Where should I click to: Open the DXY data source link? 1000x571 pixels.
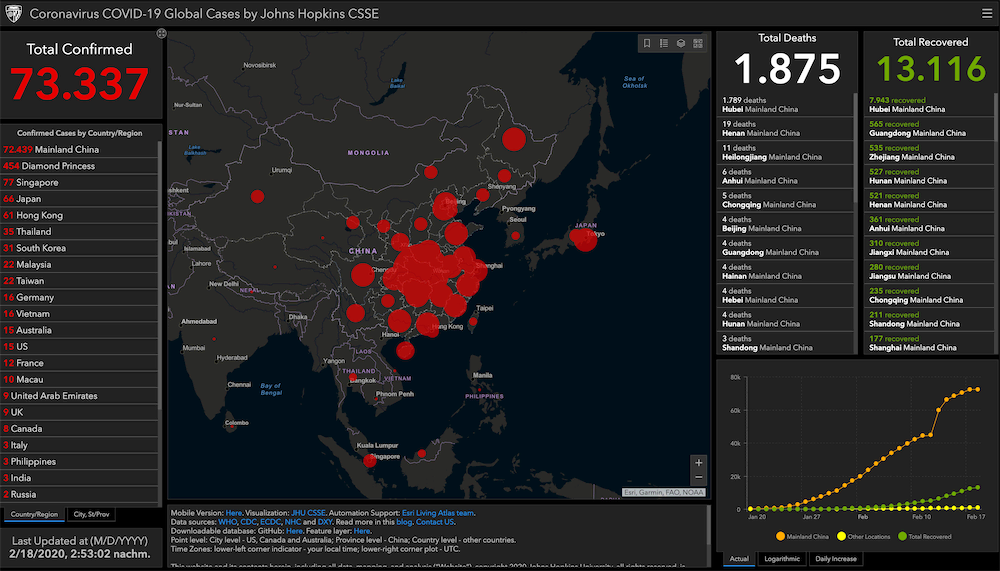pyautogui.click(x=325, y=522)
